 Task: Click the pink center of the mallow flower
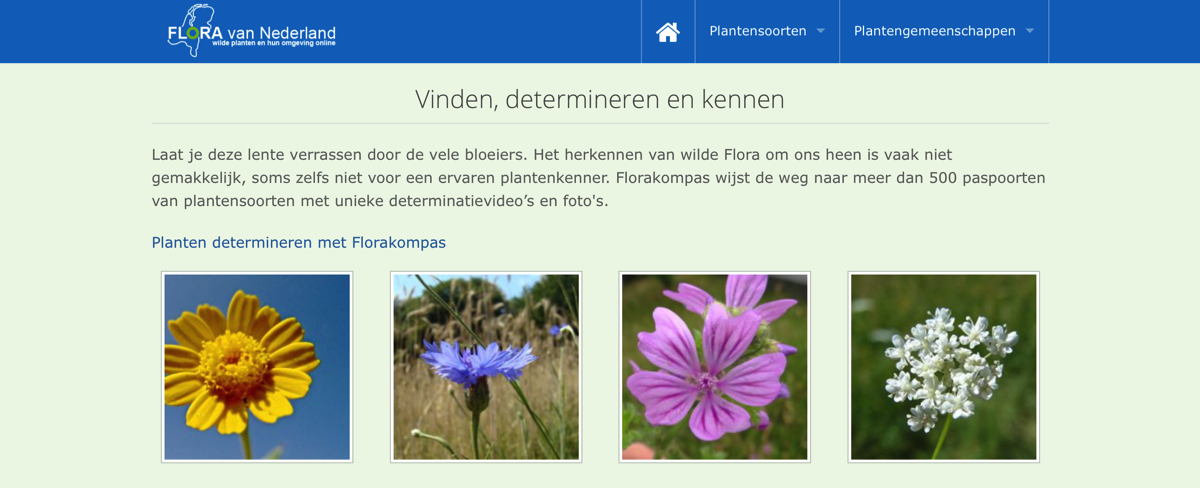pos(707,380)
